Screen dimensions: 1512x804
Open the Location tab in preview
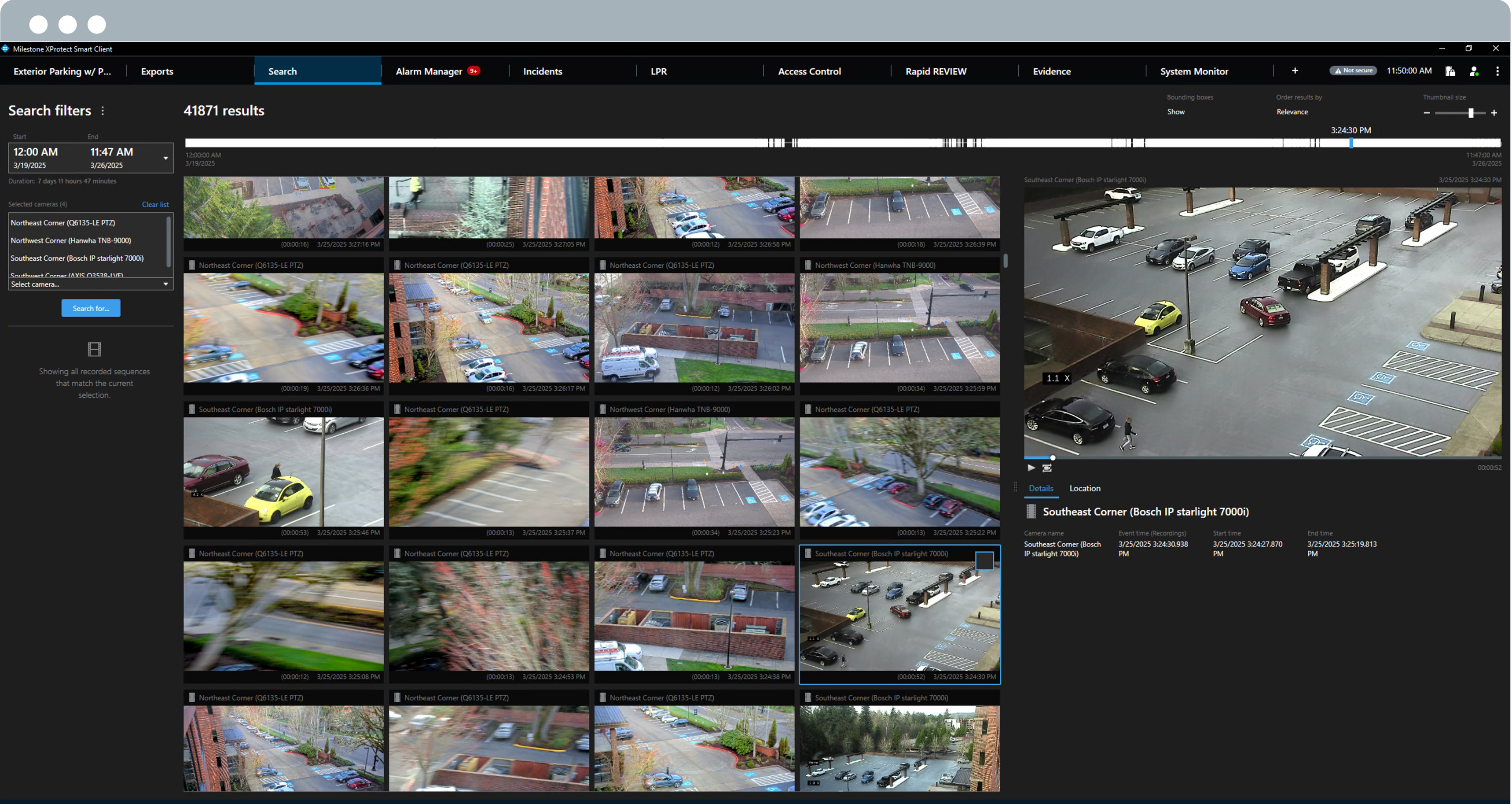tap(1084, 488)
